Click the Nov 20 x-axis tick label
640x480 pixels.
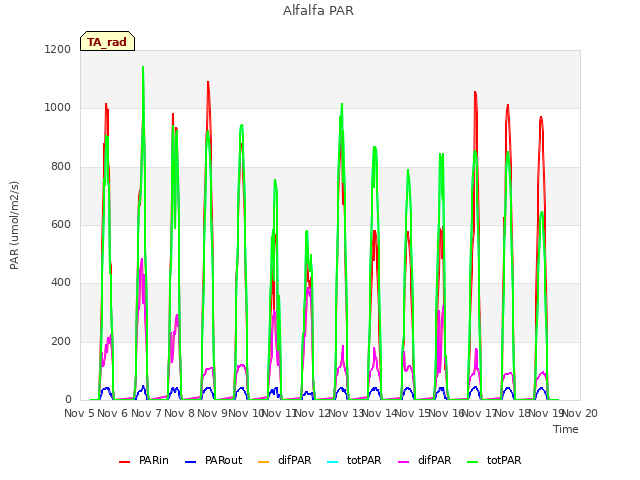pyautogui.click(x=580, y=413)
